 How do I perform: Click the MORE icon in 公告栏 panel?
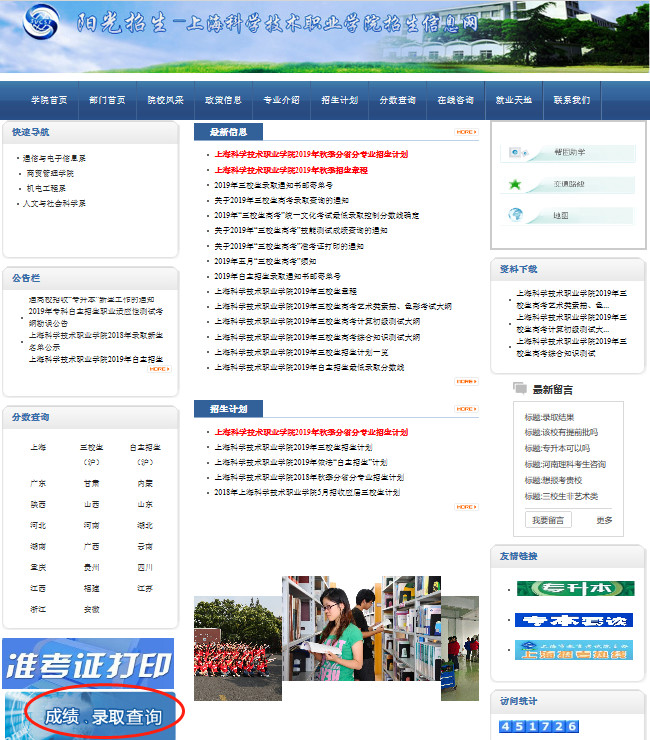tap(160, 369)
